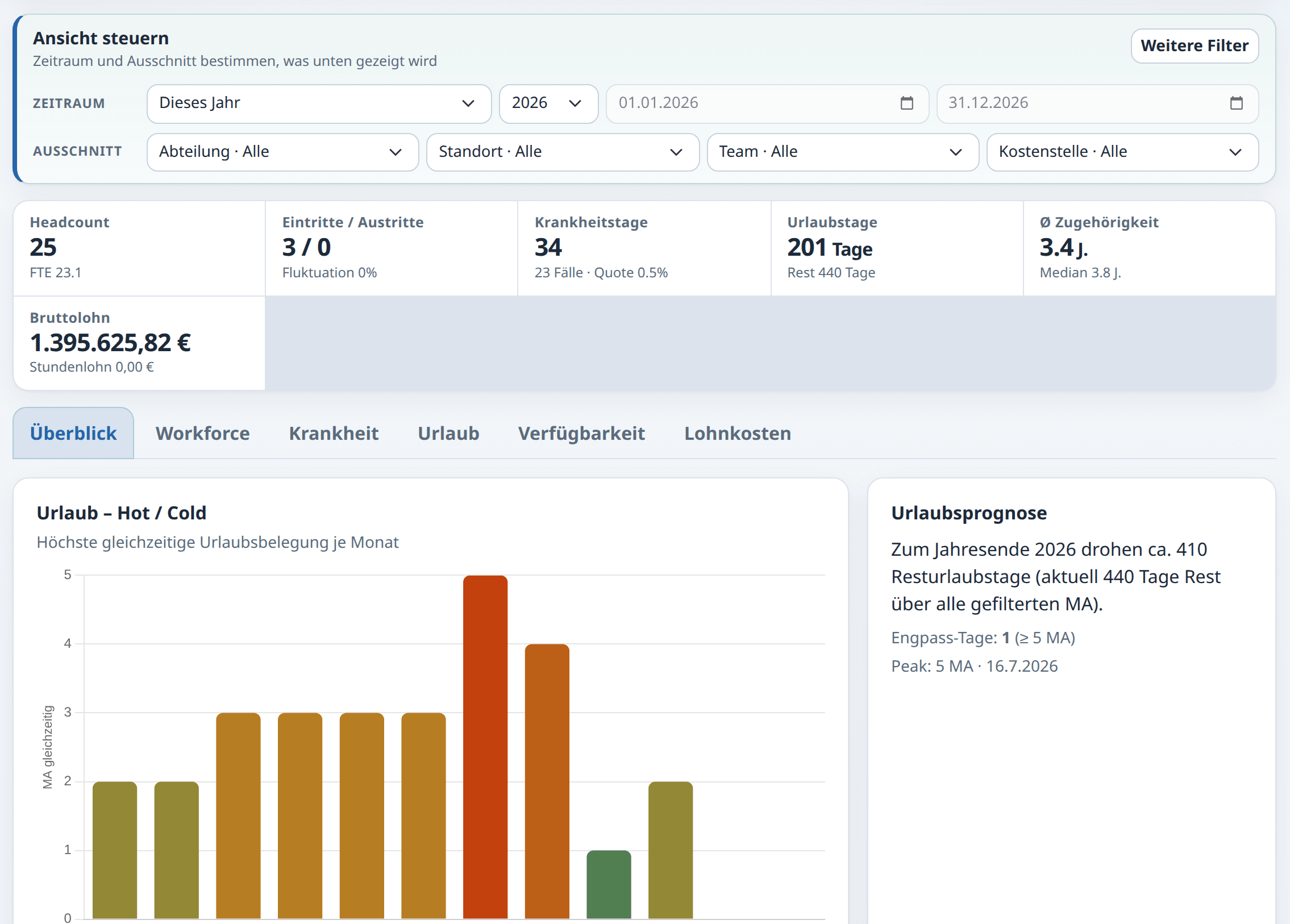This screenshot has width=1290, height=924.
Task: Click the 'Urlaubsprognose' heading
Action: (x=969, y=513)
